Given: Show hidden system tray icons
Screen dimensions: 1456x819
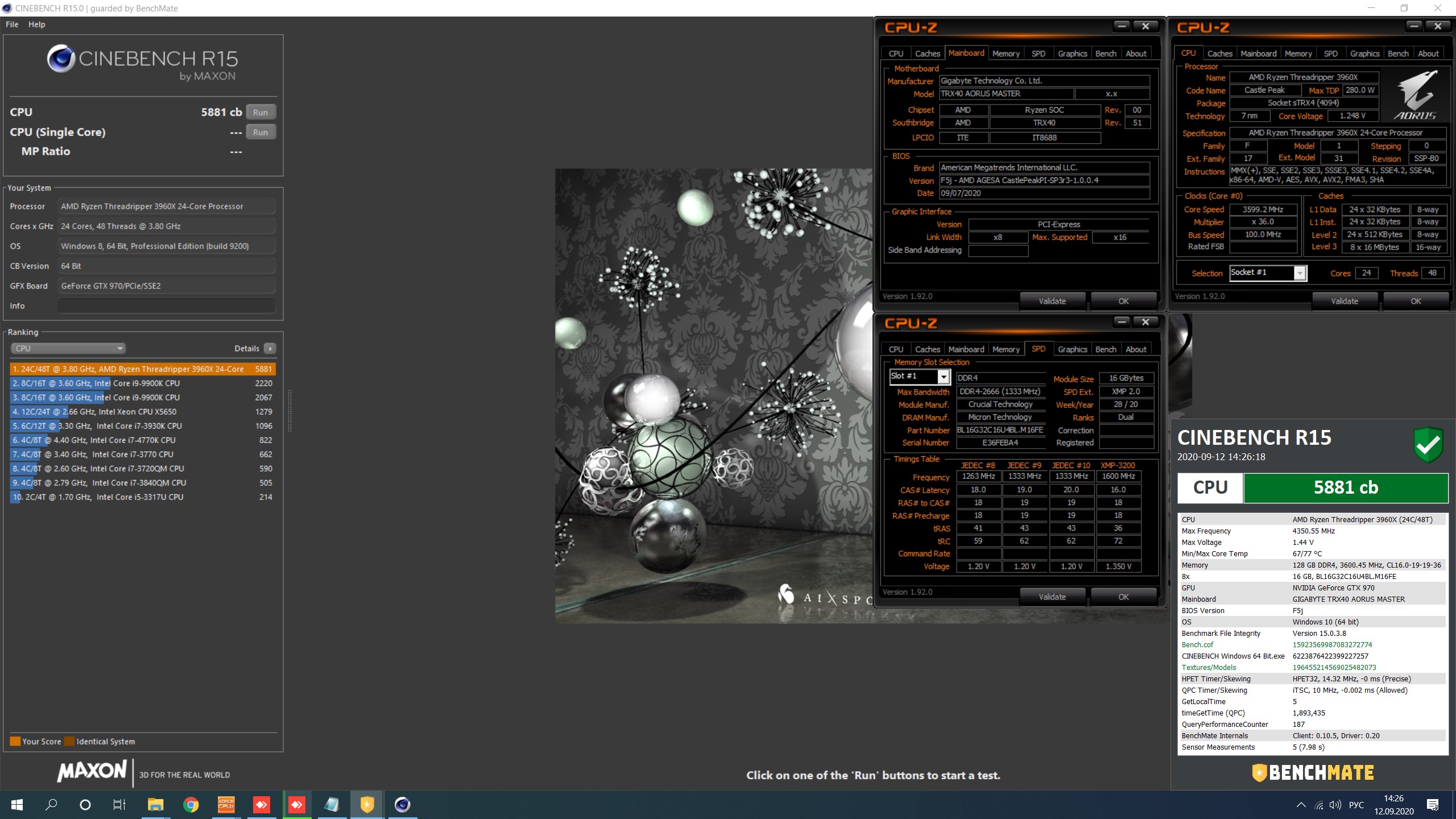Looking at the screenshot, I should [1301, 805].
